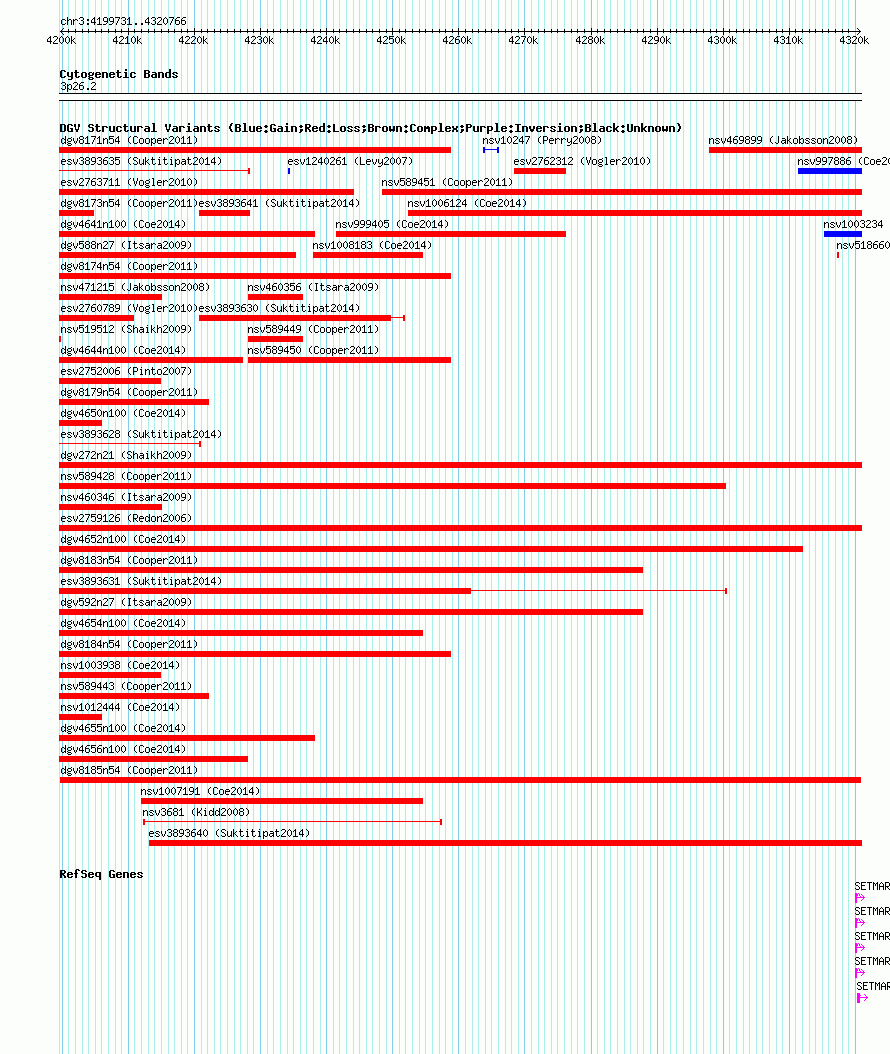The width and height of the screenshot is (890, 1054).
Task: Click the 4300k ruler position
Action: (x=722, y=40)
